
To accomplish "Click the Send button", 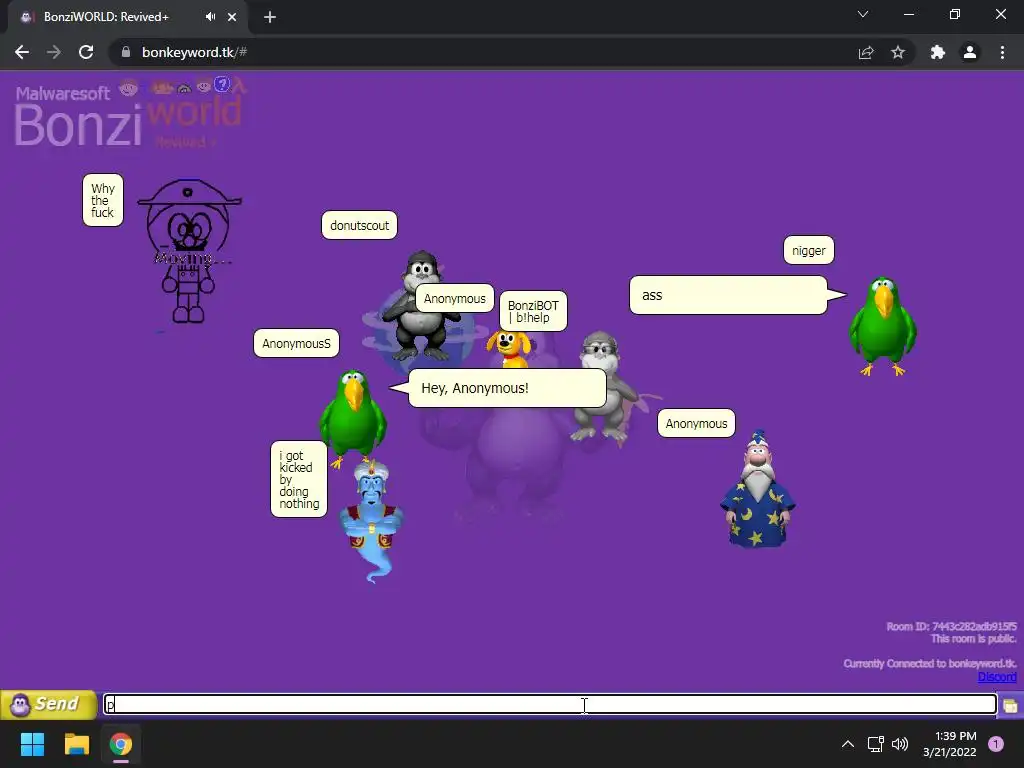I will pyautogui.click(x=48, y=704).
